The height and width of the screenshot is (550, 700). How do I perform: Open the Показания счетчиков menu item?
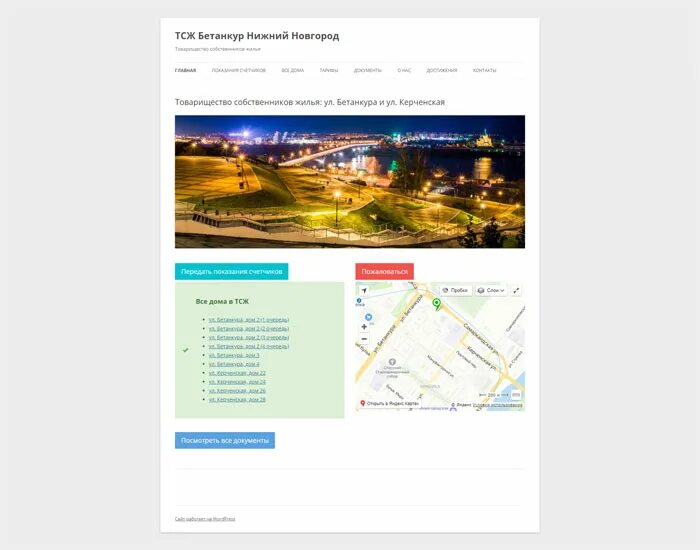238,71
